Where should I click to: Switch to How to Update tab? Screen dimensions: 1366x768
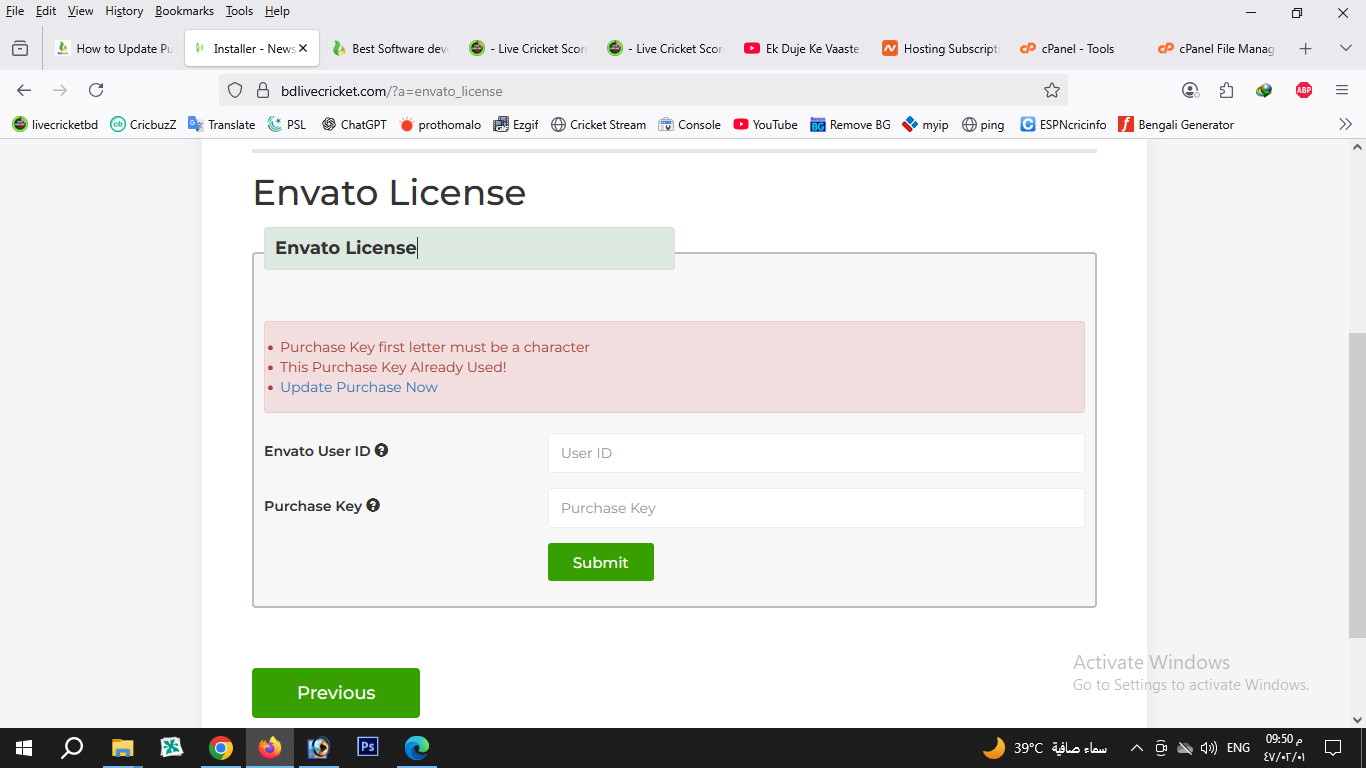pos(114,48)
